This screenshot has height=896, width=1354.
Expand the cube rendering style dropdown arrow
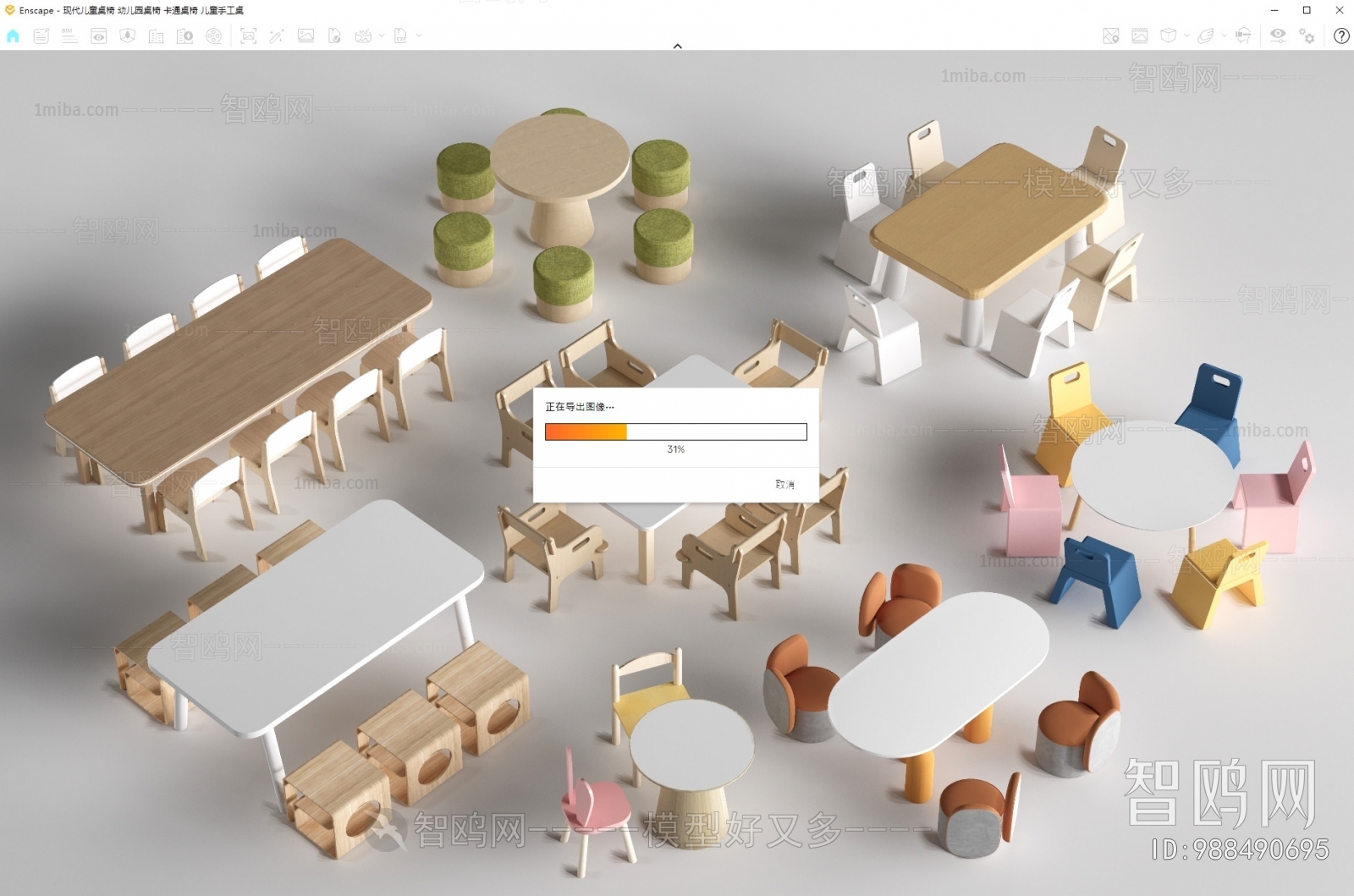coord(1186,36)
